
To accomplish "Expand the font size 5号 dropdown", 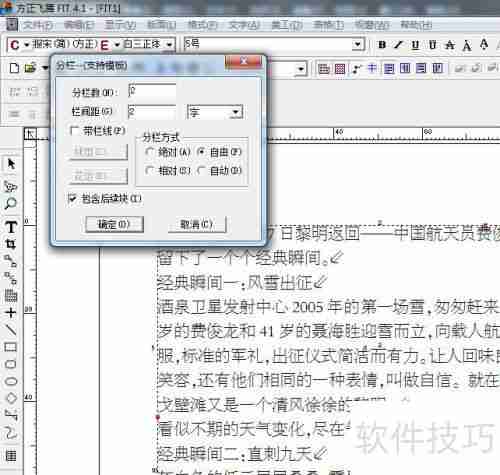I will [x=358, y=44].
